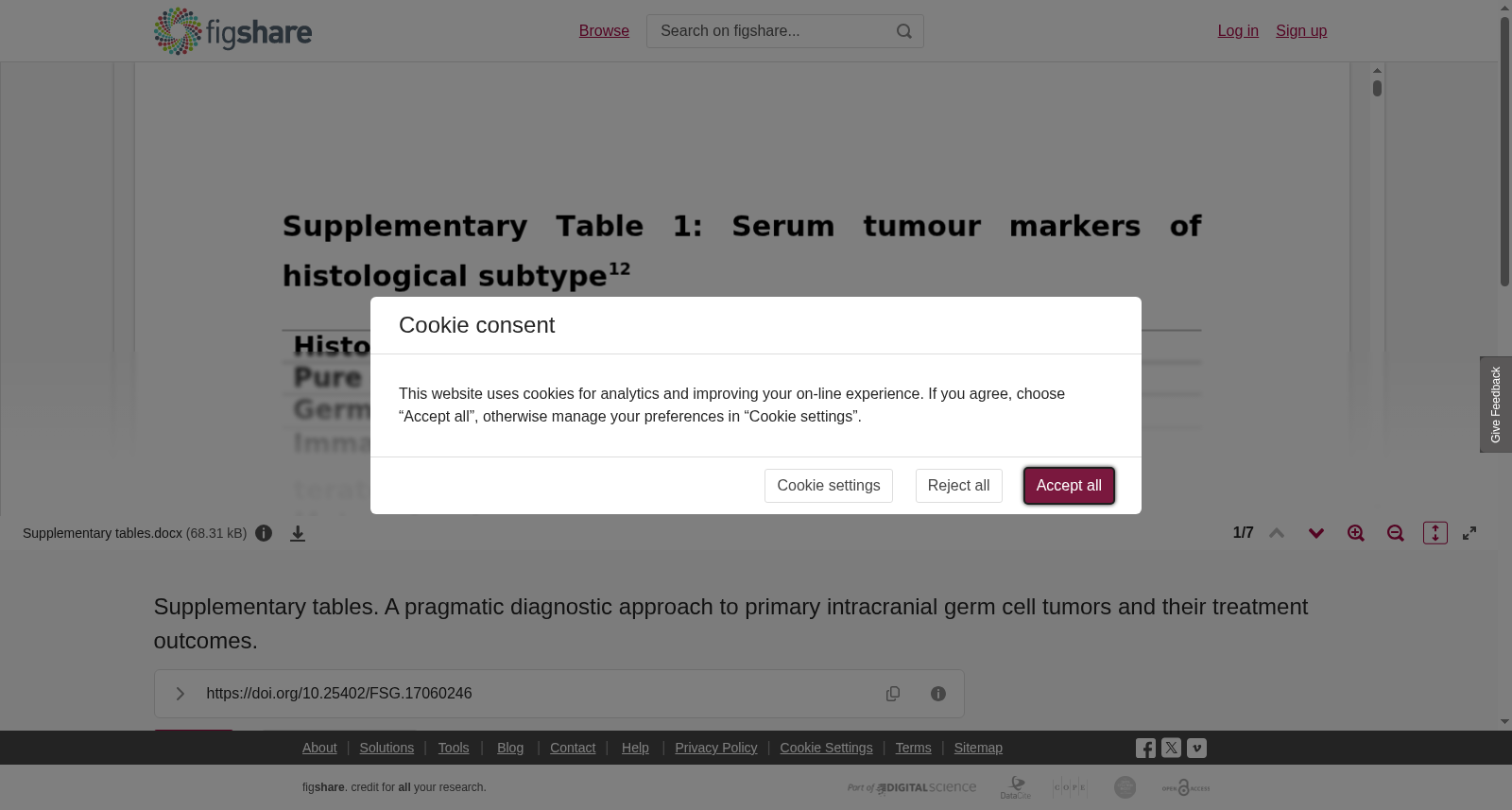This screenshot has height=810, width=1512.
Task: Open Contact footer link
Action: 573,748
